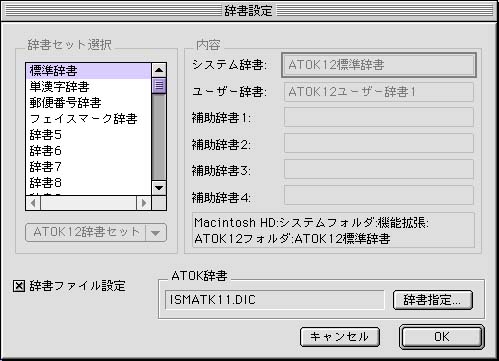Open the 辞書指定... dialog
This screenshot has width=499, height=361.
433,300
